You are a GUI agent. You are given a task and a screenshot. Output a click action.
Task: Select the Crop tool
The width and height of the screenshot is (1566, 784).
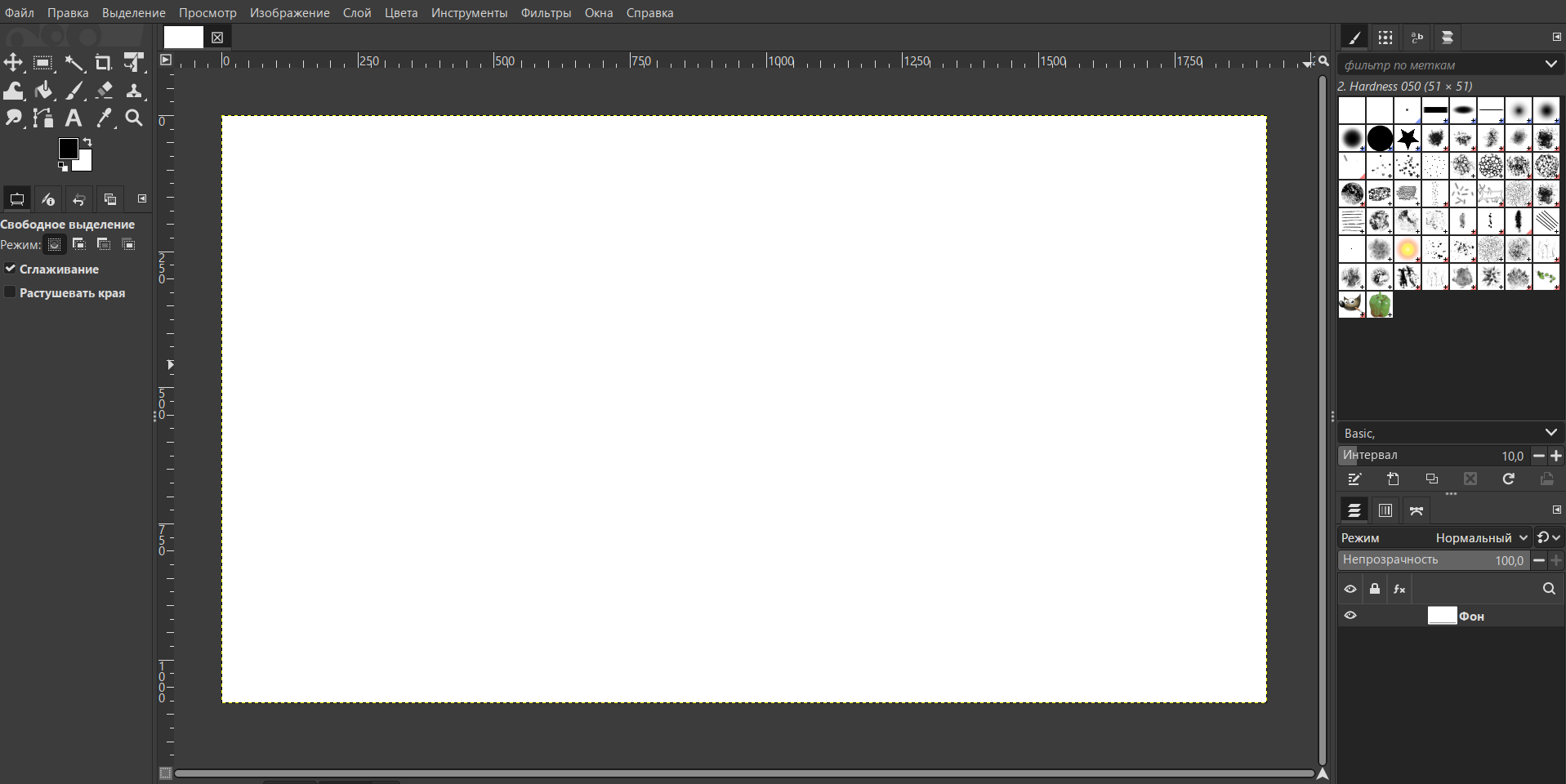104,63
